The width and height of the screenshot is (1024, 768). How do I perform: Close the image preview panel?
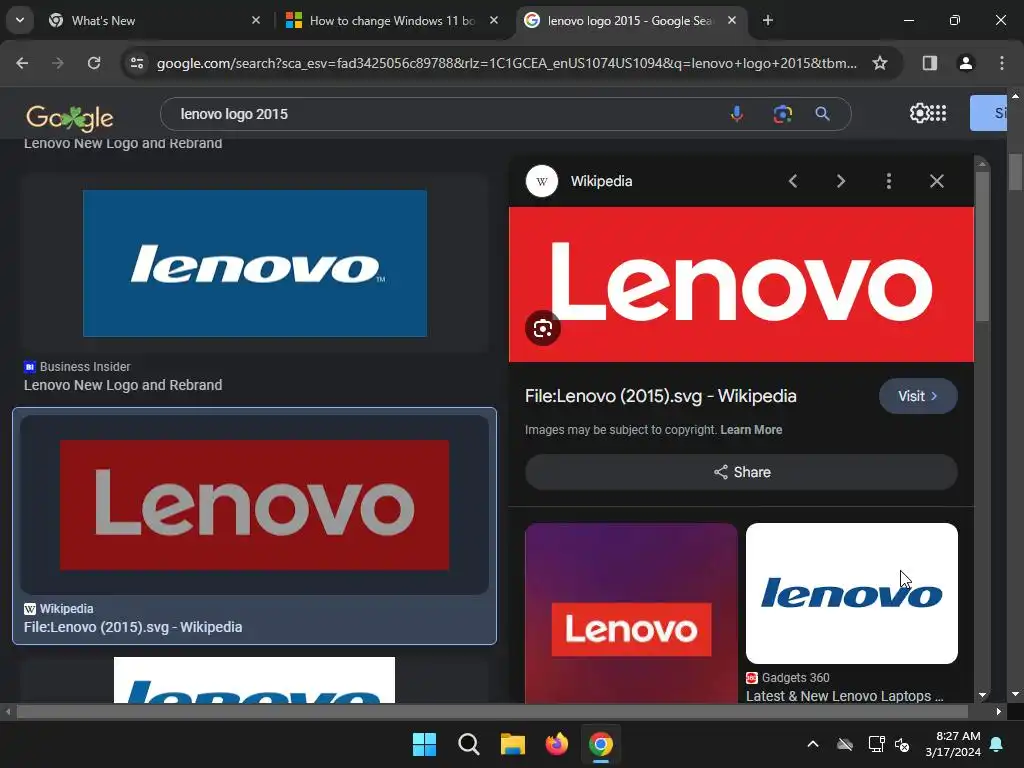click(x=936, y=181)
